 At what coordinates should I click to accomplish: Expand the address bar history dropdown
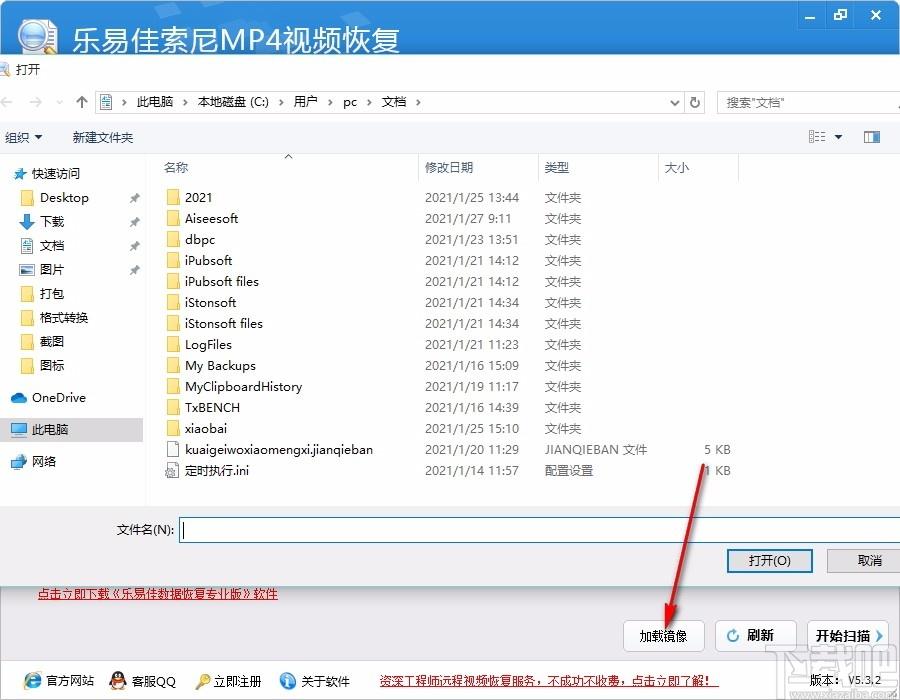(674, 103)
